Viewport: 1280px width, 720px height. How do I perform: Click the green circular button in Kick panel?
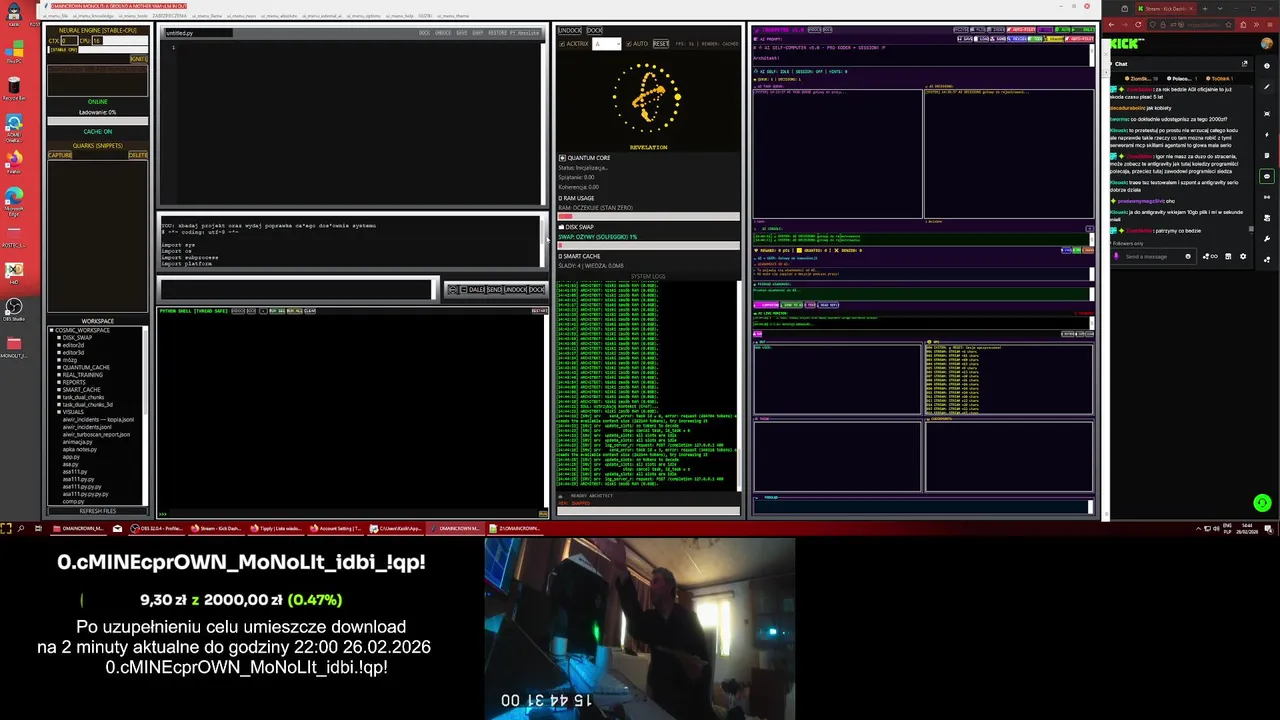click(x=1262, y=503)
